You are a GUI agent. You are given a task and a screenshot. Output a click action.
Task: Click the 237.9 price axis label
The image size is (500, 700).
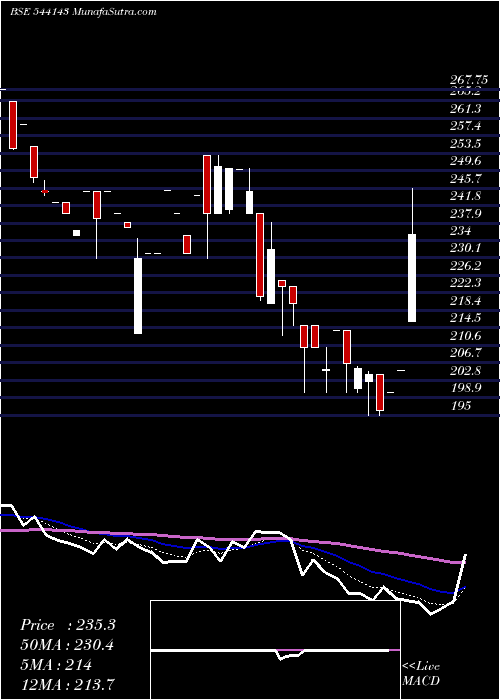pyautogui.click(x=466, y=213)
